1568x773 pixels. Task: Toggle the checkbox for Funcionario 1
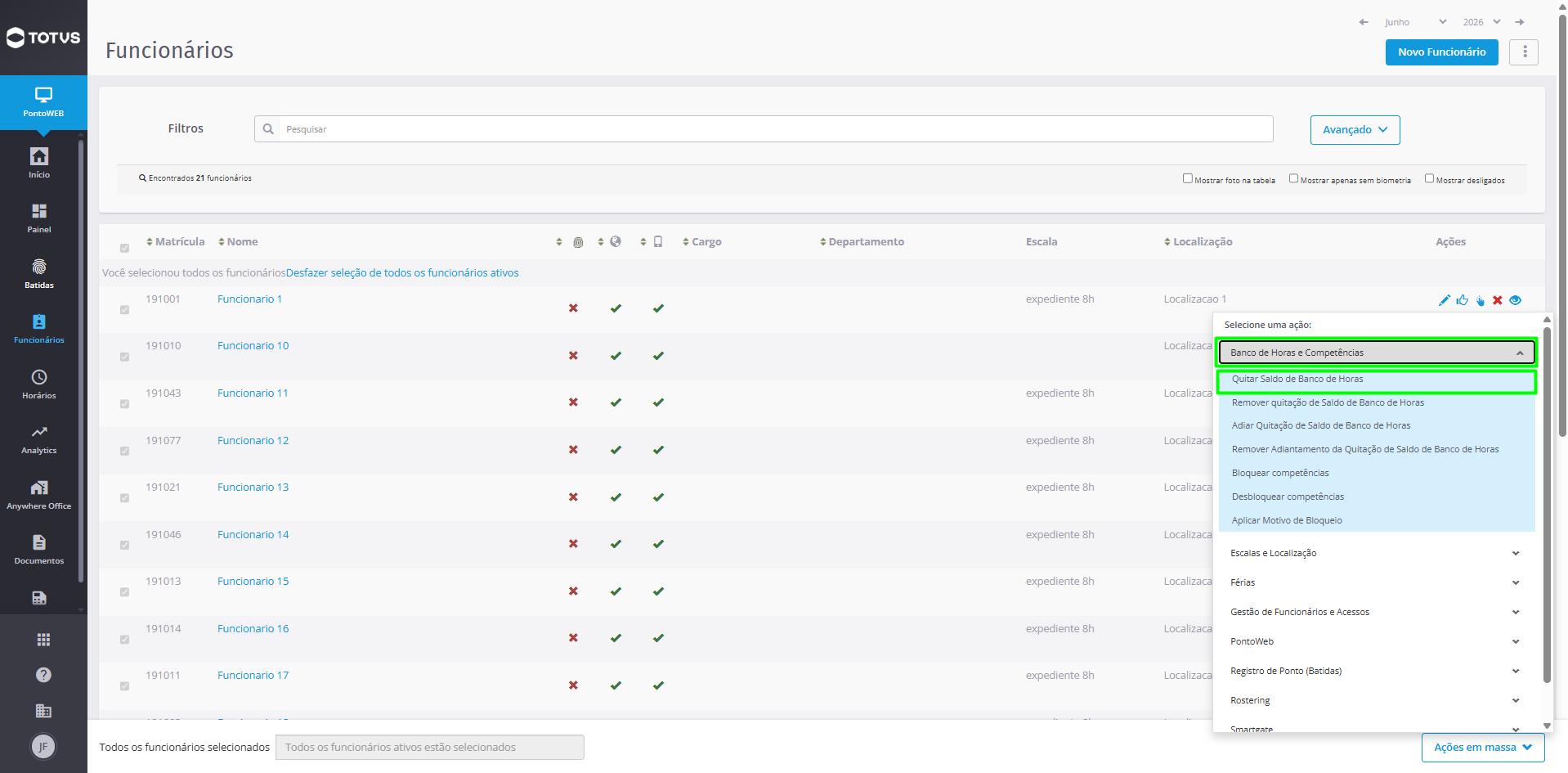click(124, 310)
